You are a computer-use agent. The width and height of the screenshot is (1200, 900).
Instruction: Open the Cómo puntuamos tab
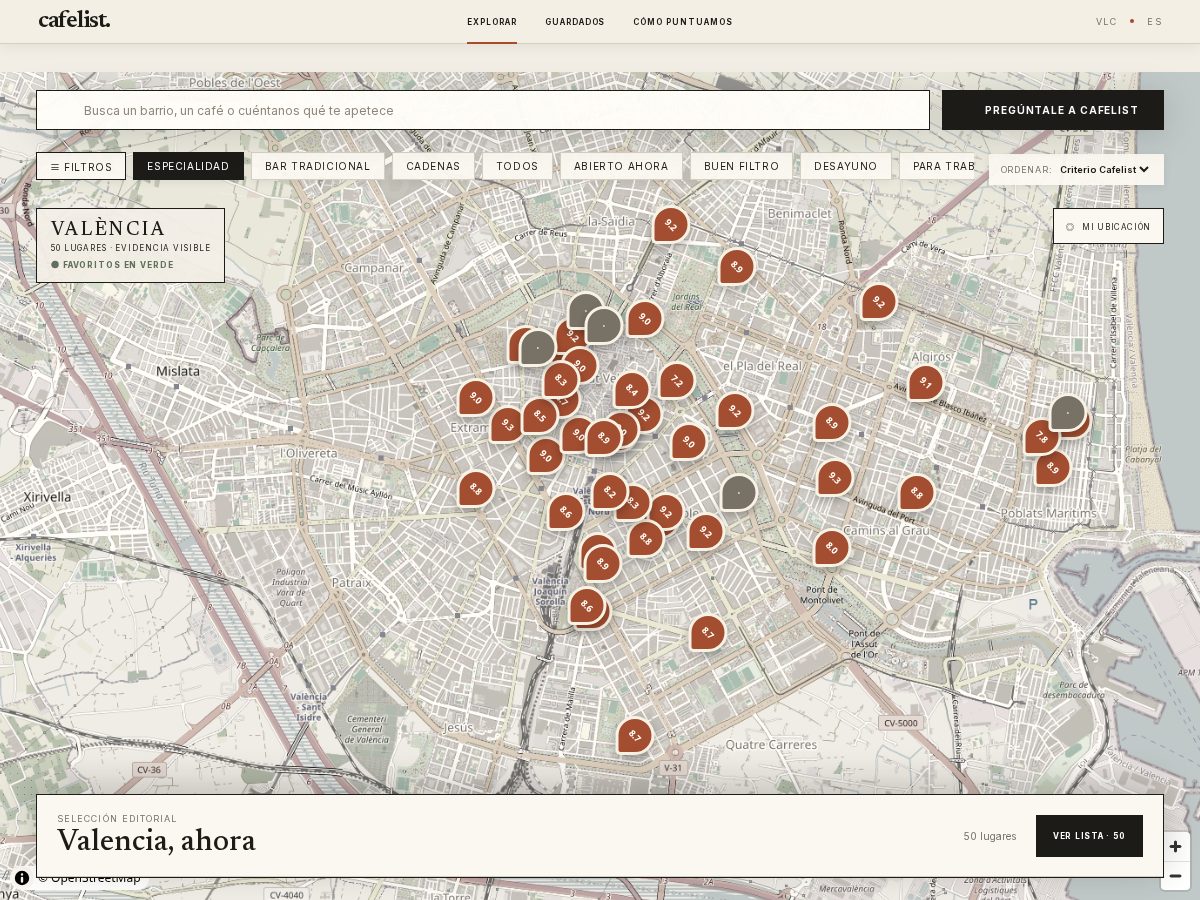pos(683,22)
